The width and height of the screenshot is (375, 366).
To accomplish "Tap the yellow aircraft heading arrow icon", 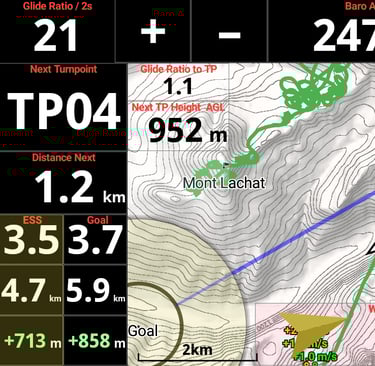I will (x=312, y=331).
